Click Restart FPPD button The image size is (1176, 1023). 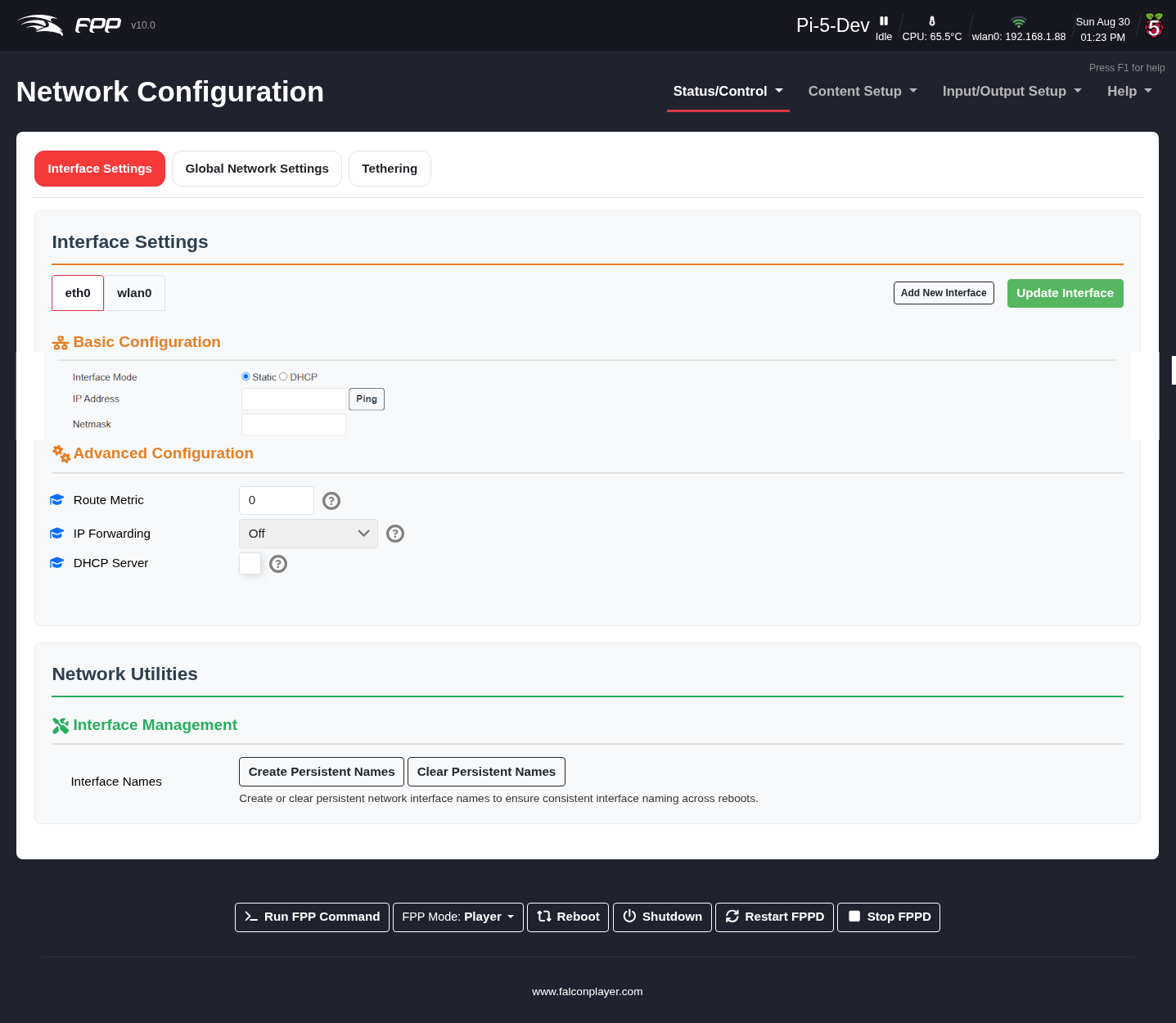(774, 917)
